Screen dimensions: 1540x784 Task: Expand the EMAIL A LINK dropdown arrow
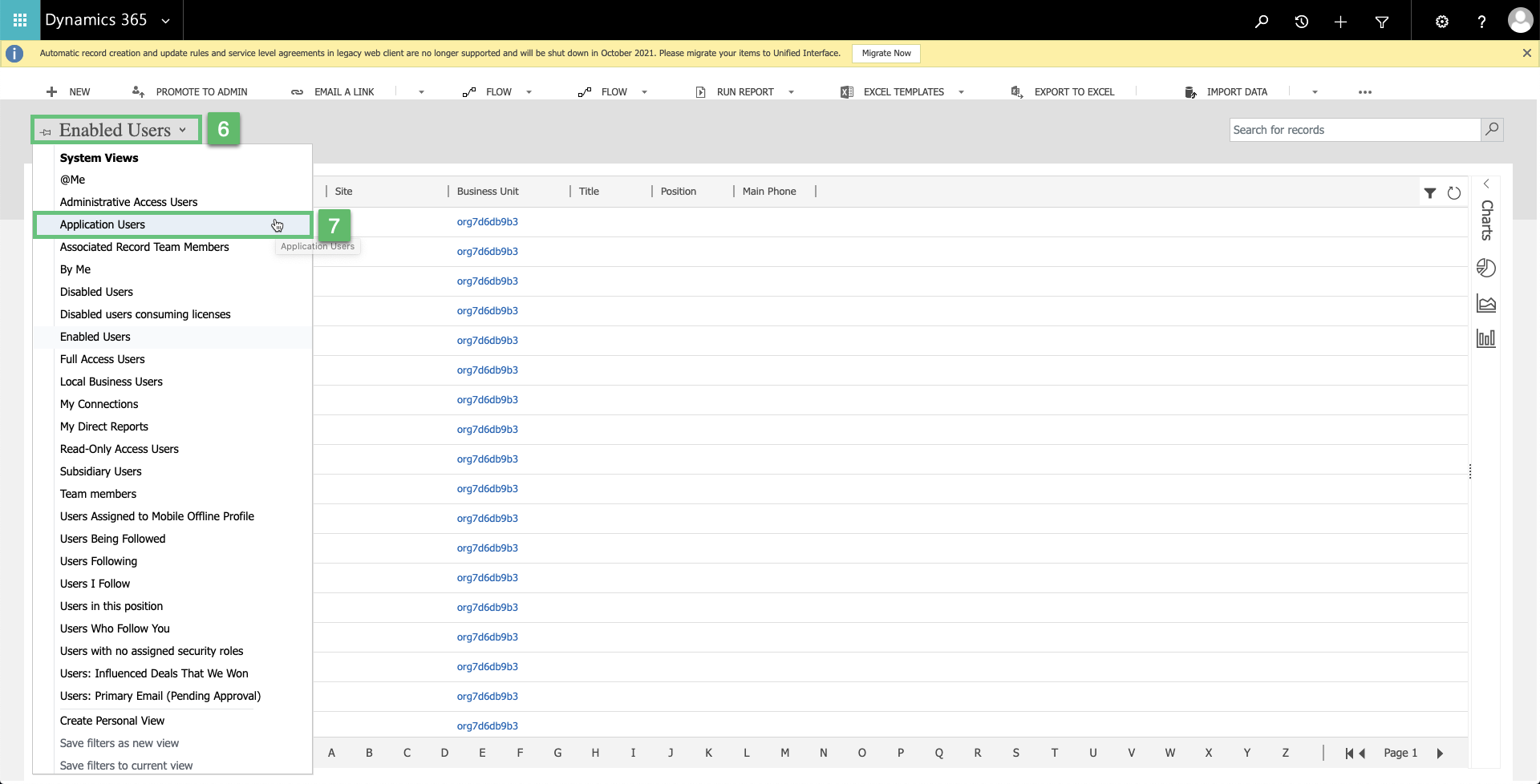coord(421,91)
